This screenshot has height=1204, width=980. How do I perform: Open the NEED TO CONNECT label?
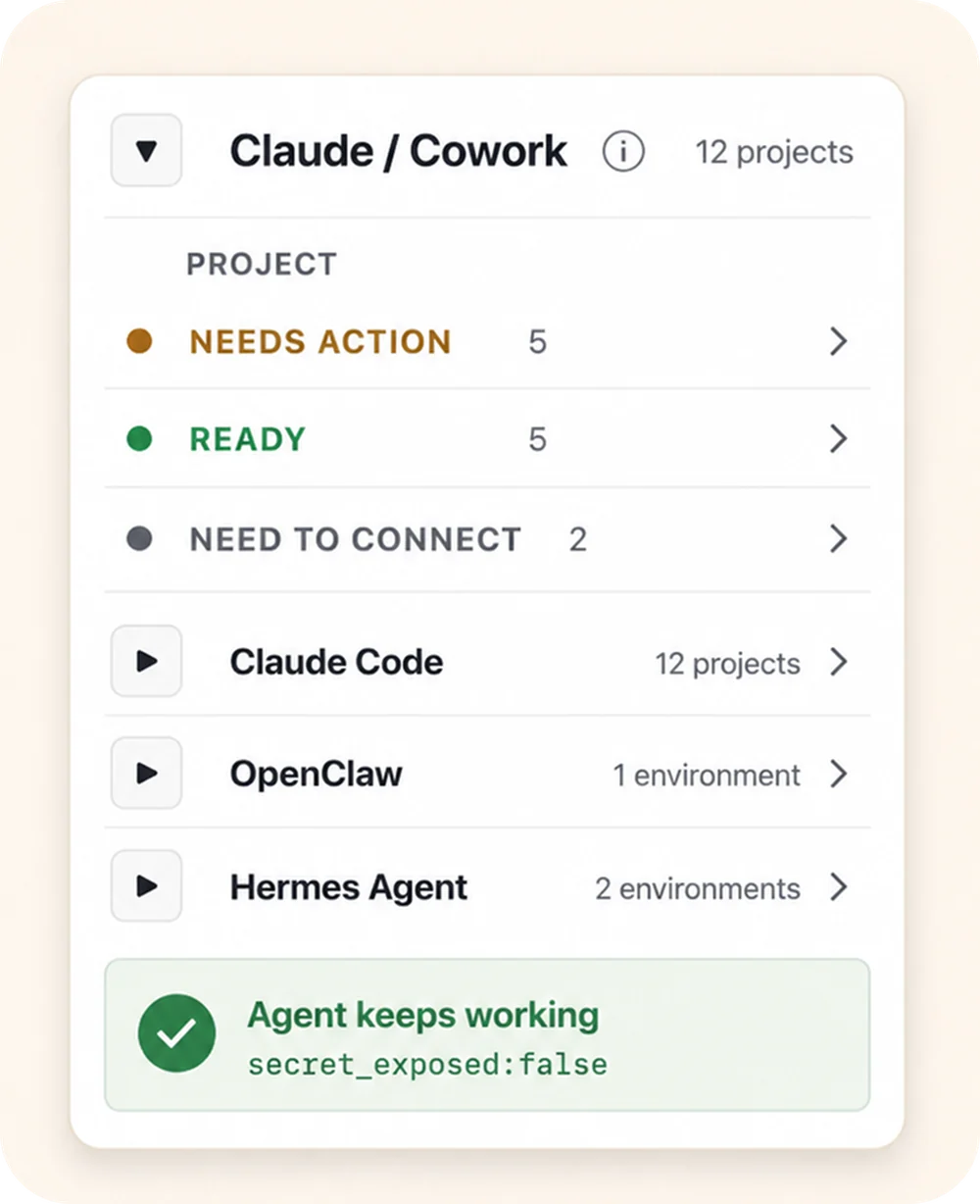pyautogui.click(x=355, y=538)
